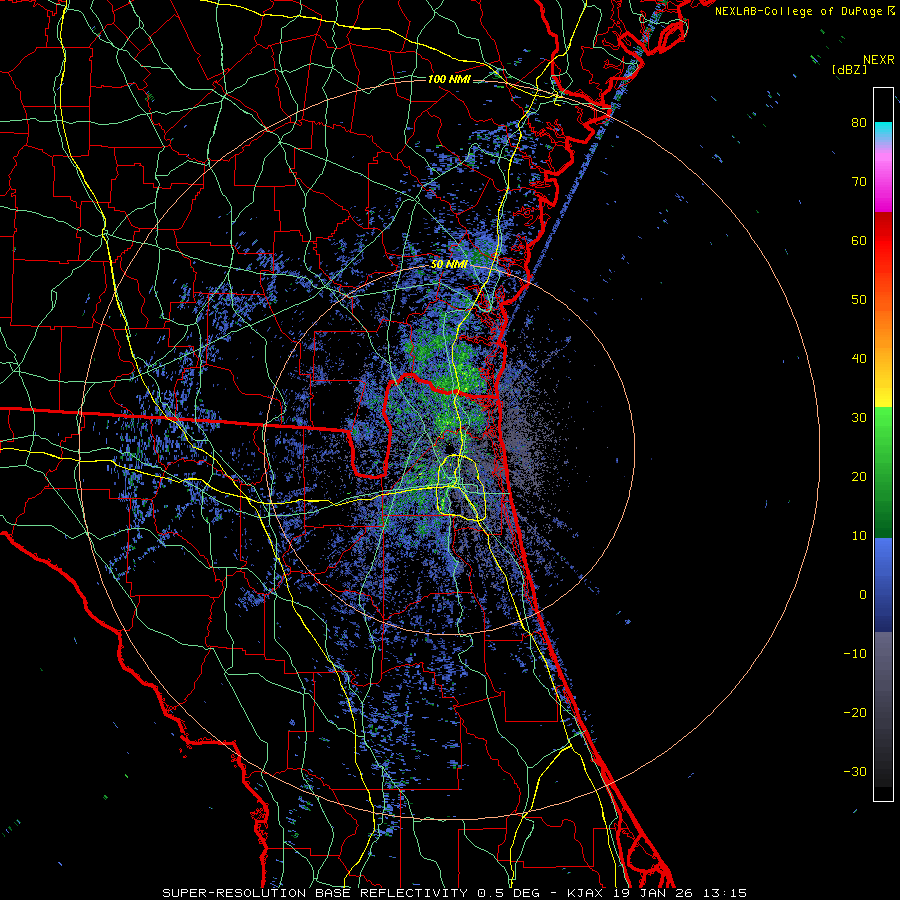
Task: Click the NEXR label near the legend
Action: pos(879,60)
